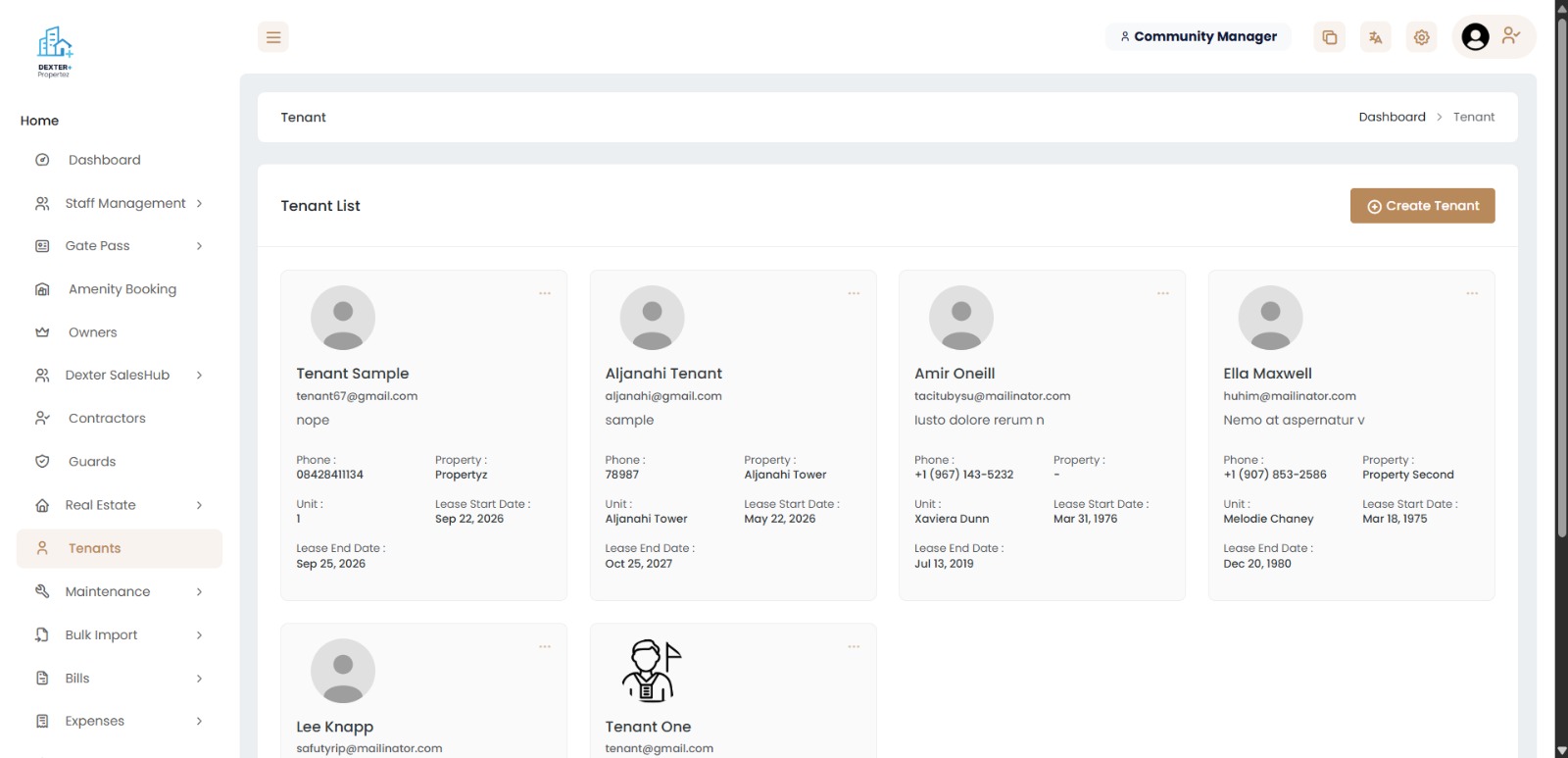Screen dimensions: 1568x758
Task: Expand the Bills submenu
Action: 199,678
